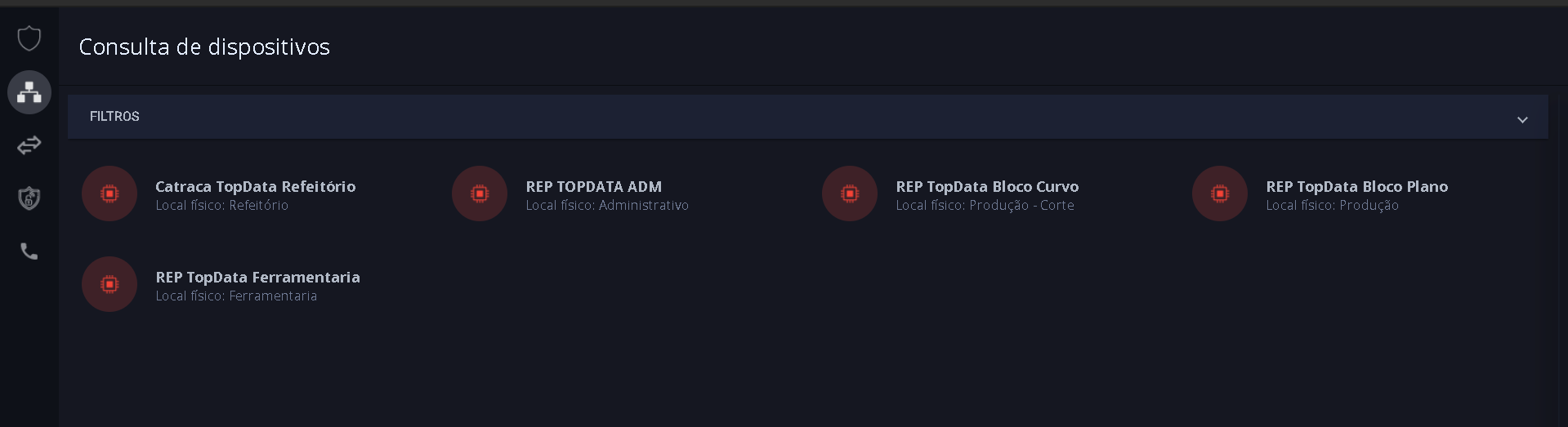
Task: Click the REP TopData Bloco Plano chip icon
Action: (x=1220, y=193)
